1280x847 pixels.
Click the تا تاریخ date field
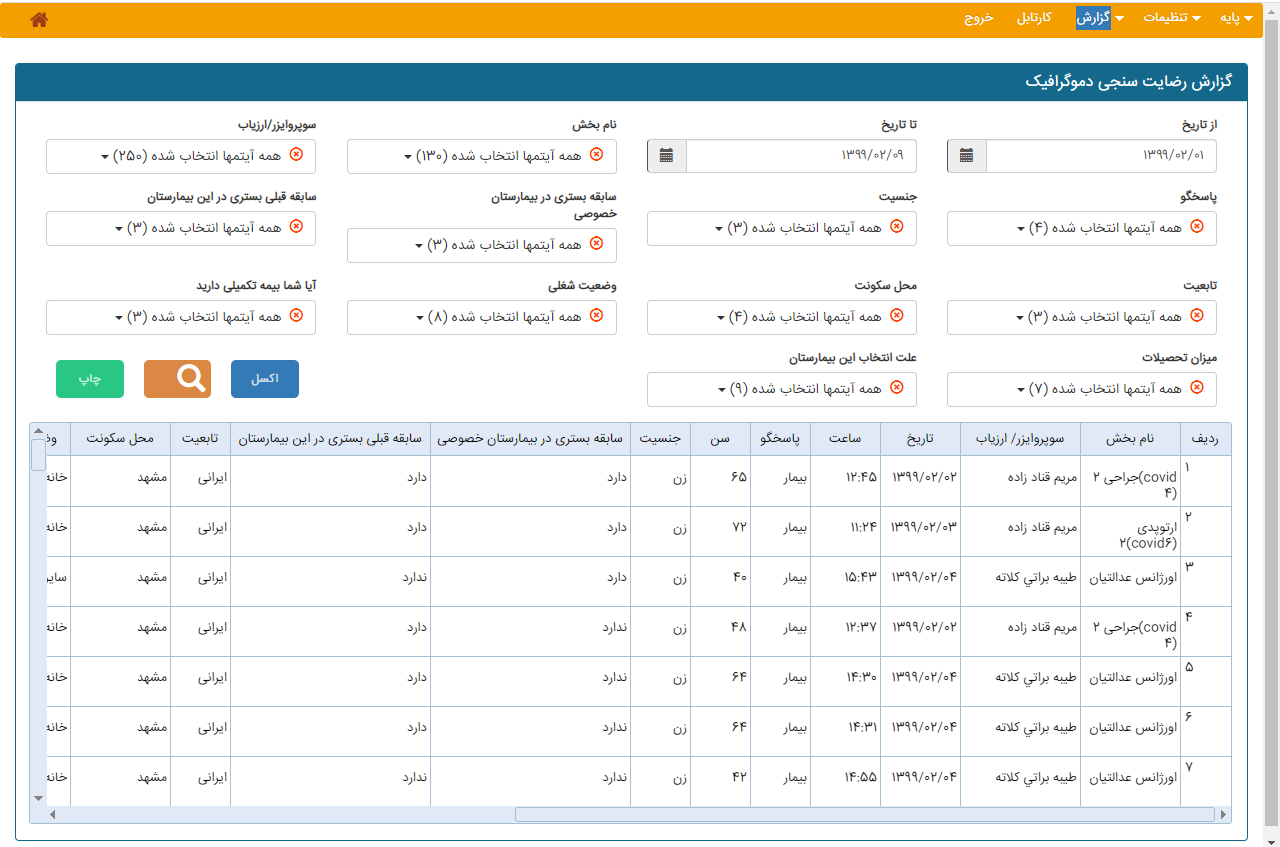pyautogui.click(x=801, y=156)
